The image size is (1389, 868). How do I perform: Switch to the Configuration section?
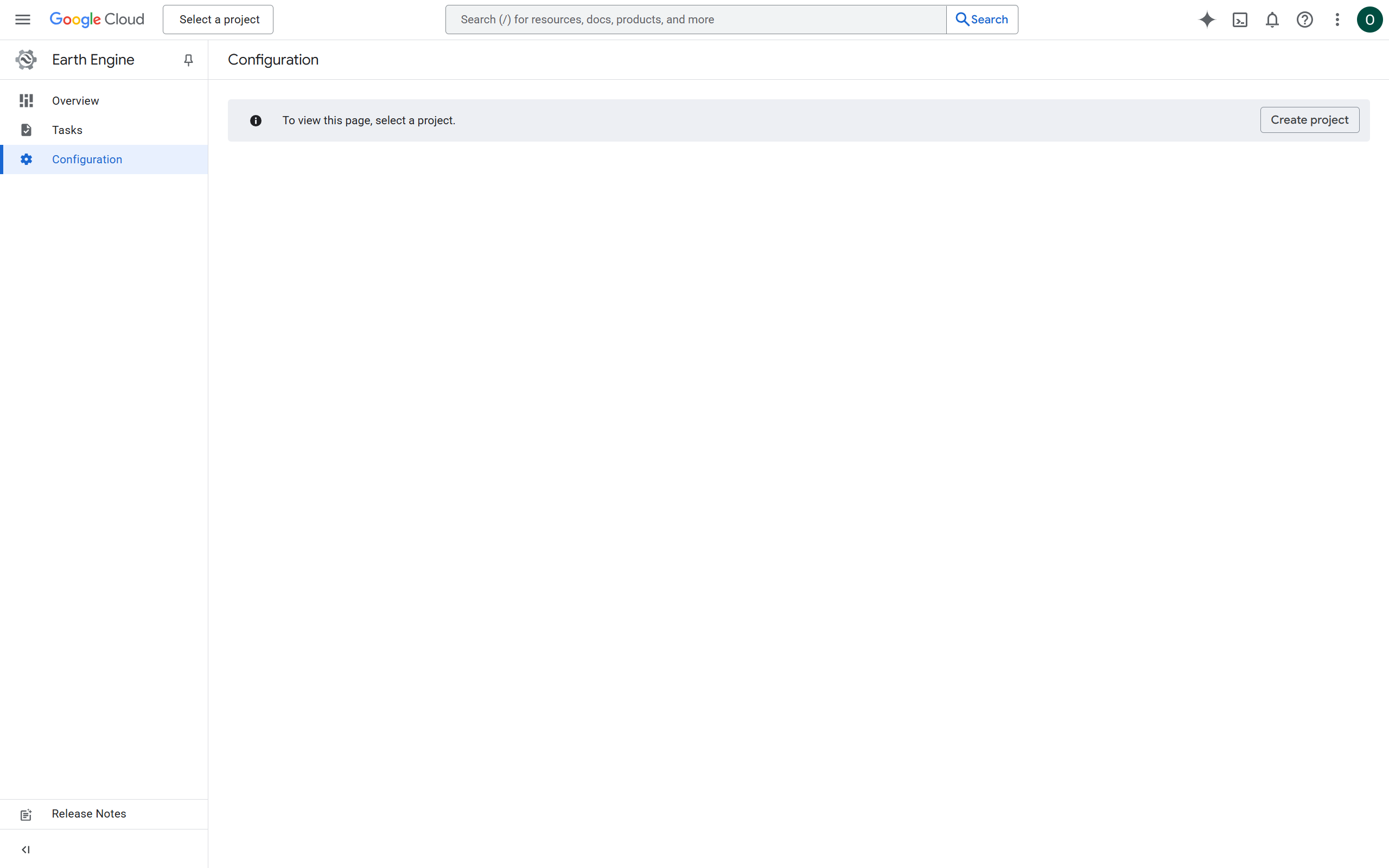click(x=87, y=159)
